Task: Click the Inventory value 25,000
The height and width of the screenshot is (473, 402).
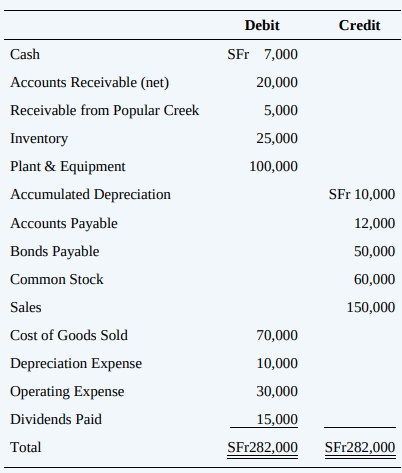Action: pos(277,138)
